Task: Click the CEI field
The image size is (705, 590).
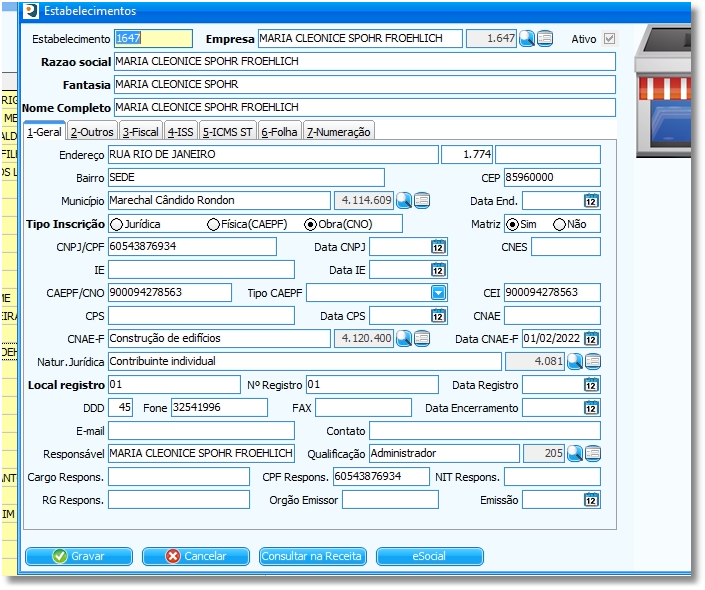Action: tap(552, 293)
